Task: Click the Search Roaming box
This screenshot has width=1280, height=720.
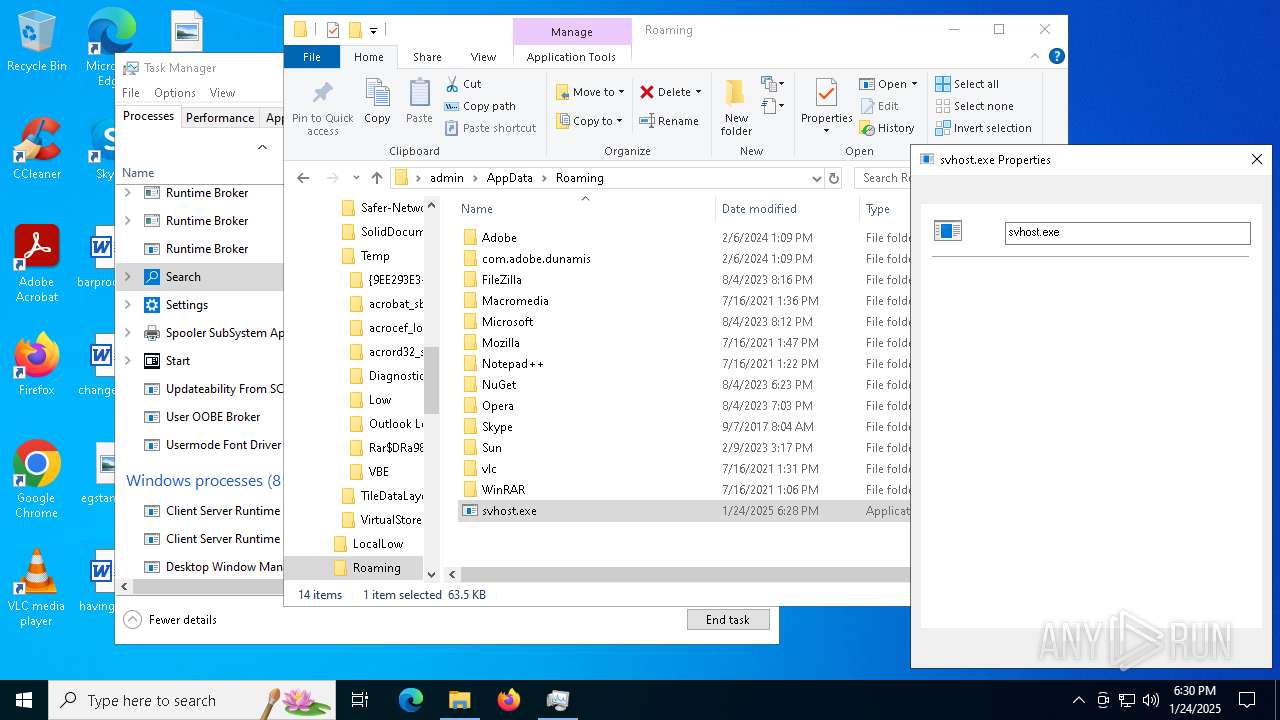Action: pyautogui.click(x=885, y=178)
